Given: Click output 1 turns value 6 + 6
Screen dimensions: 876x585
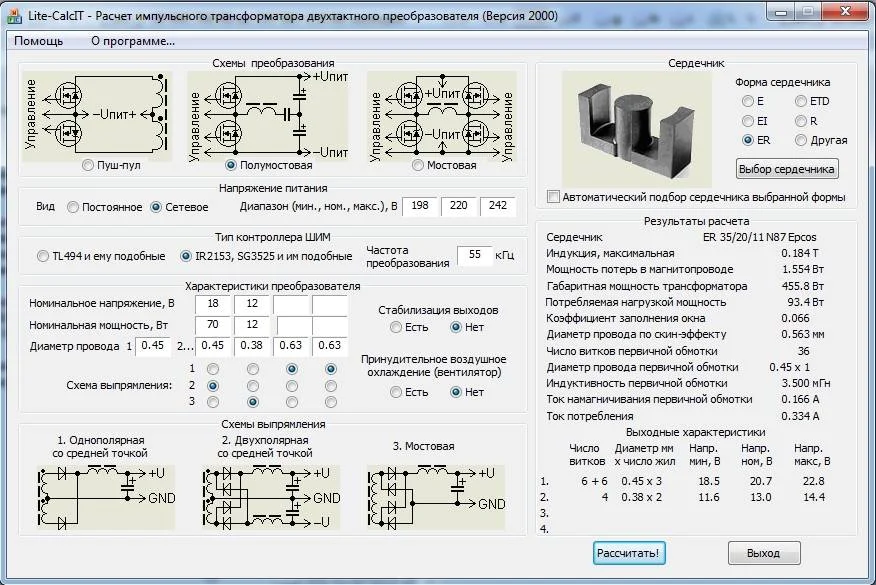Looking at the screenshot, I should click(594, 482).
